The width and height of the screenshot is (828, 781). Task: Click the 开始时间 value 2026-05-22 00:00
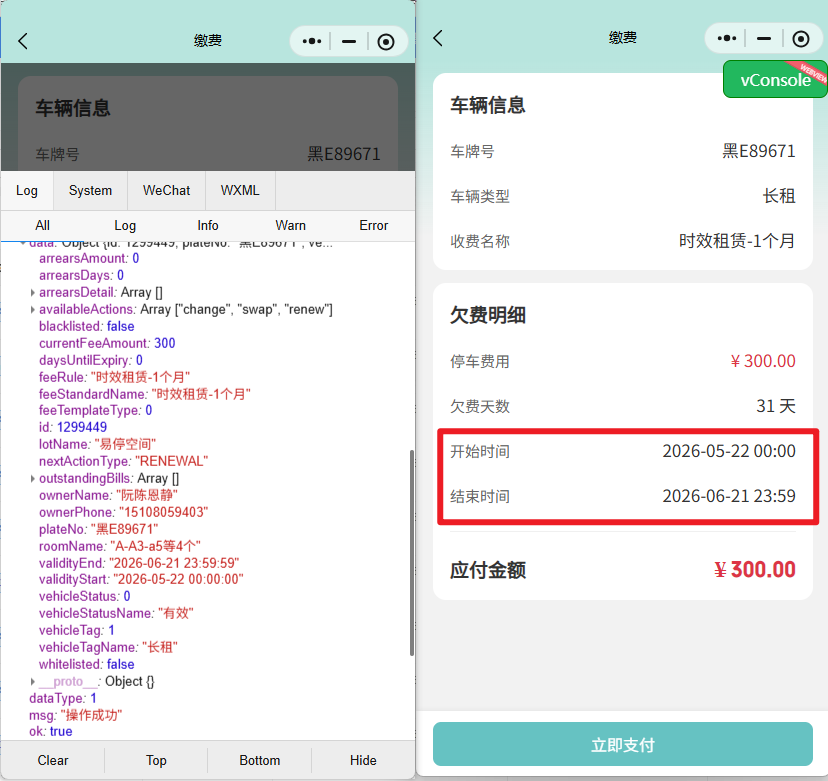click(729, 451)
